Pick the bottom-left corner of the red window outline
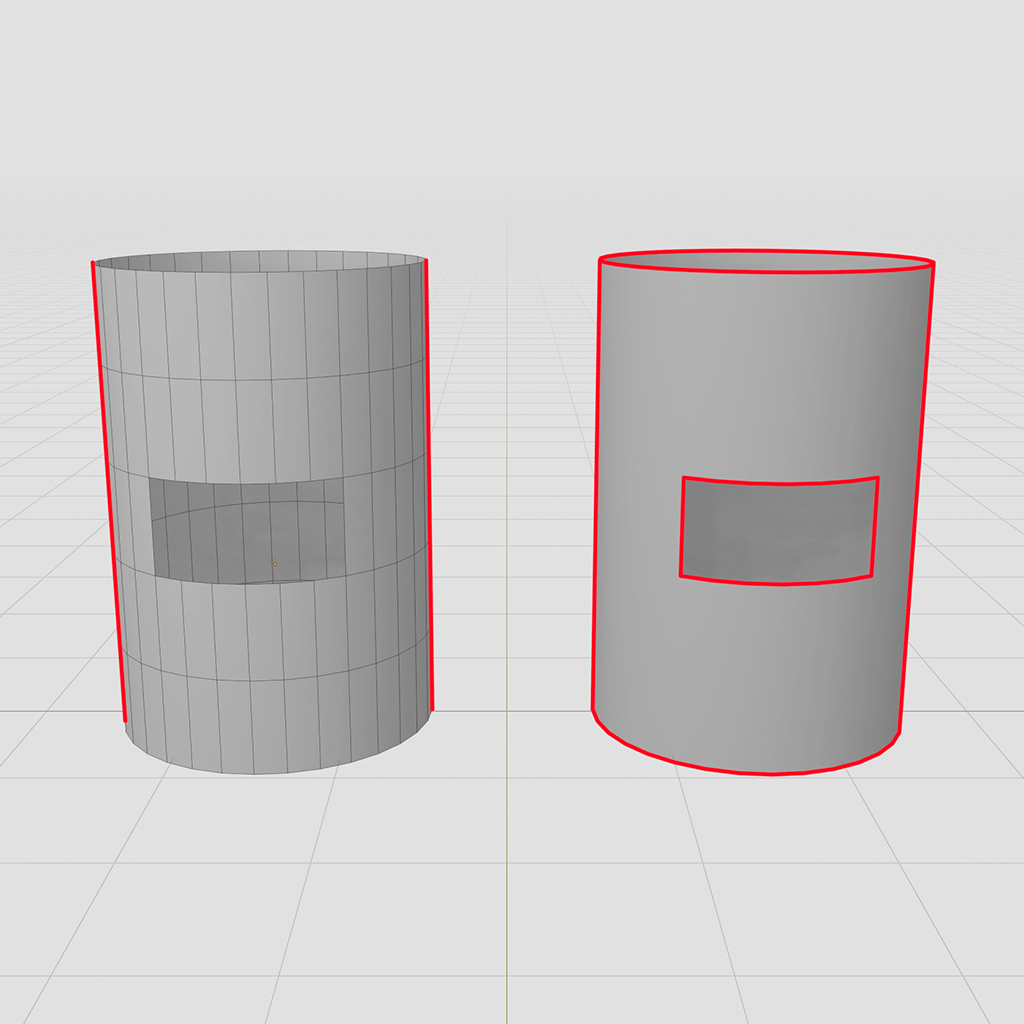The height and width of the screenshot is (1024, 1024). [681, 575]
